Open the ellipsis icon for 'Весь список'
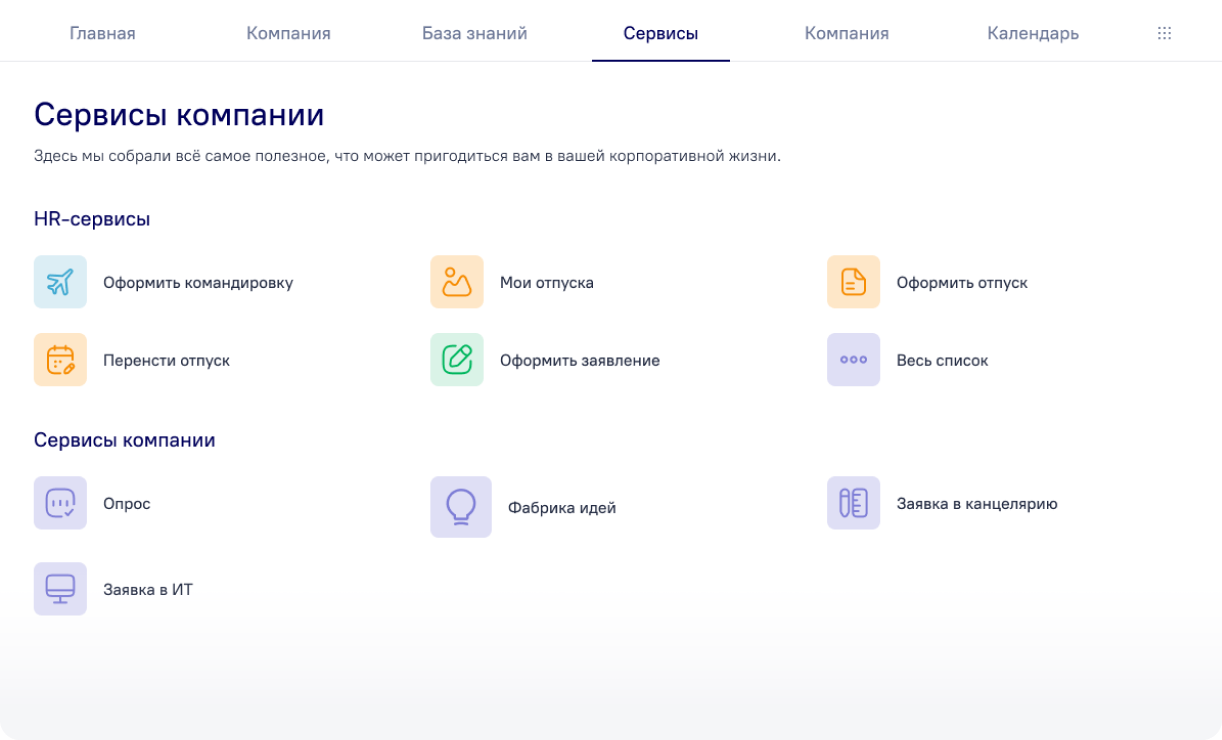The image size is (1222, 740). [853, 360]
